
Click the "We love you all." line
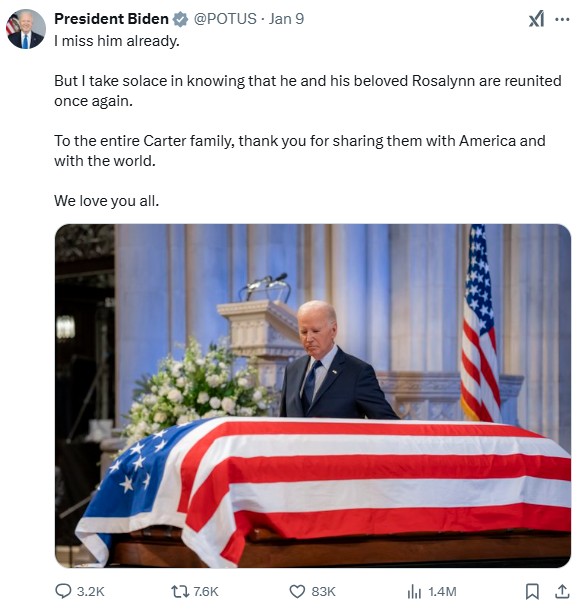[106, 201]
